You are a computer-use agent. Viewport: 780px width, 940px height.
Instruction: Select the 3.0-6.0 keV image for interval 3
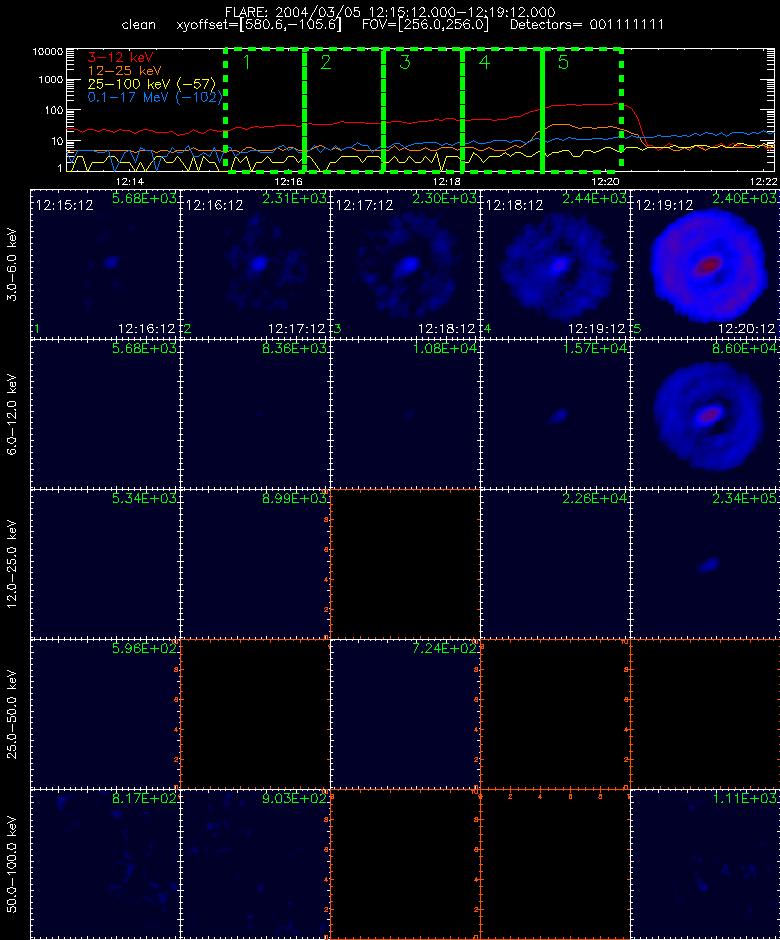(405, 264)
